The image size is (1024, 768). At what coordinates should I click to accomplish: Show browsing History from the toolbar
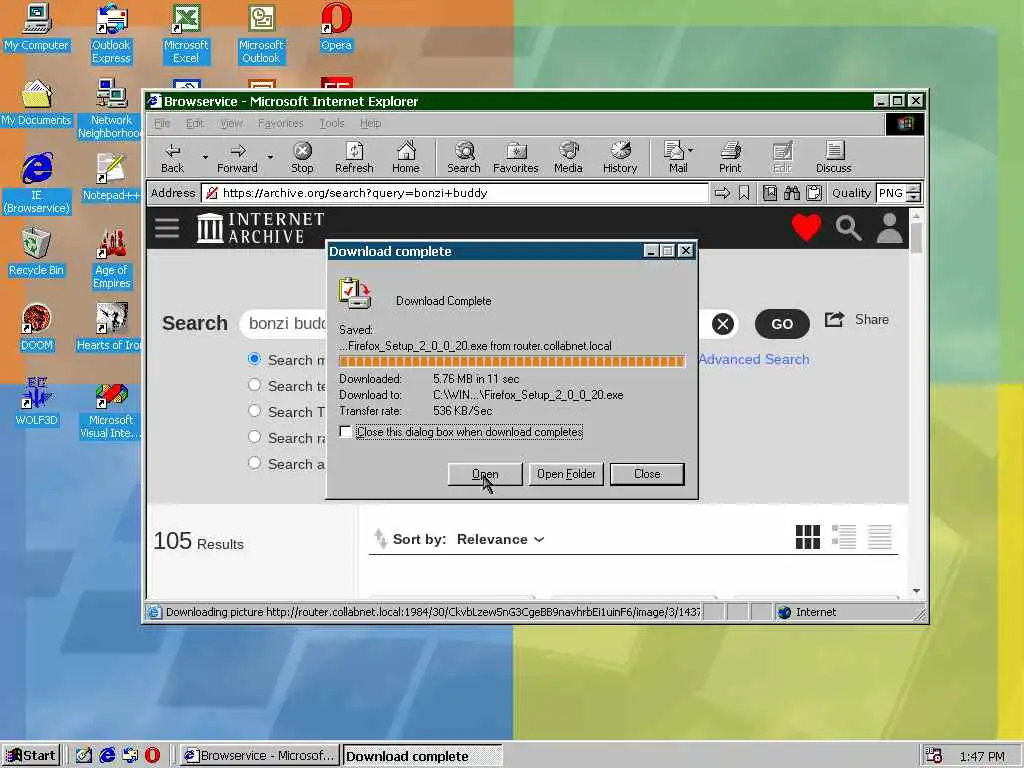(620, 157)
